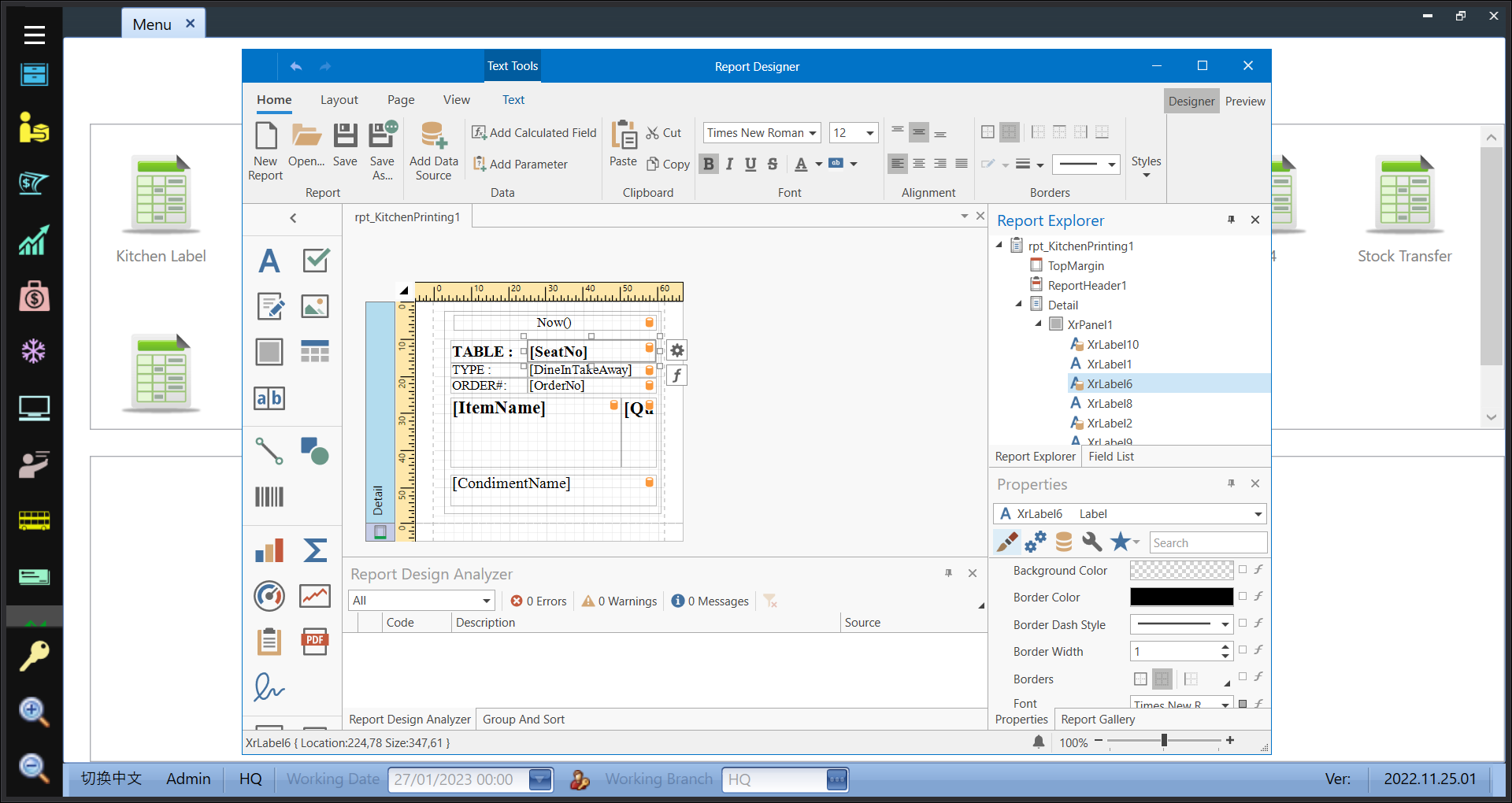Select the Chart control in toolbox
This screenshot has height=803, width=1512.
[x=269, y=550]
